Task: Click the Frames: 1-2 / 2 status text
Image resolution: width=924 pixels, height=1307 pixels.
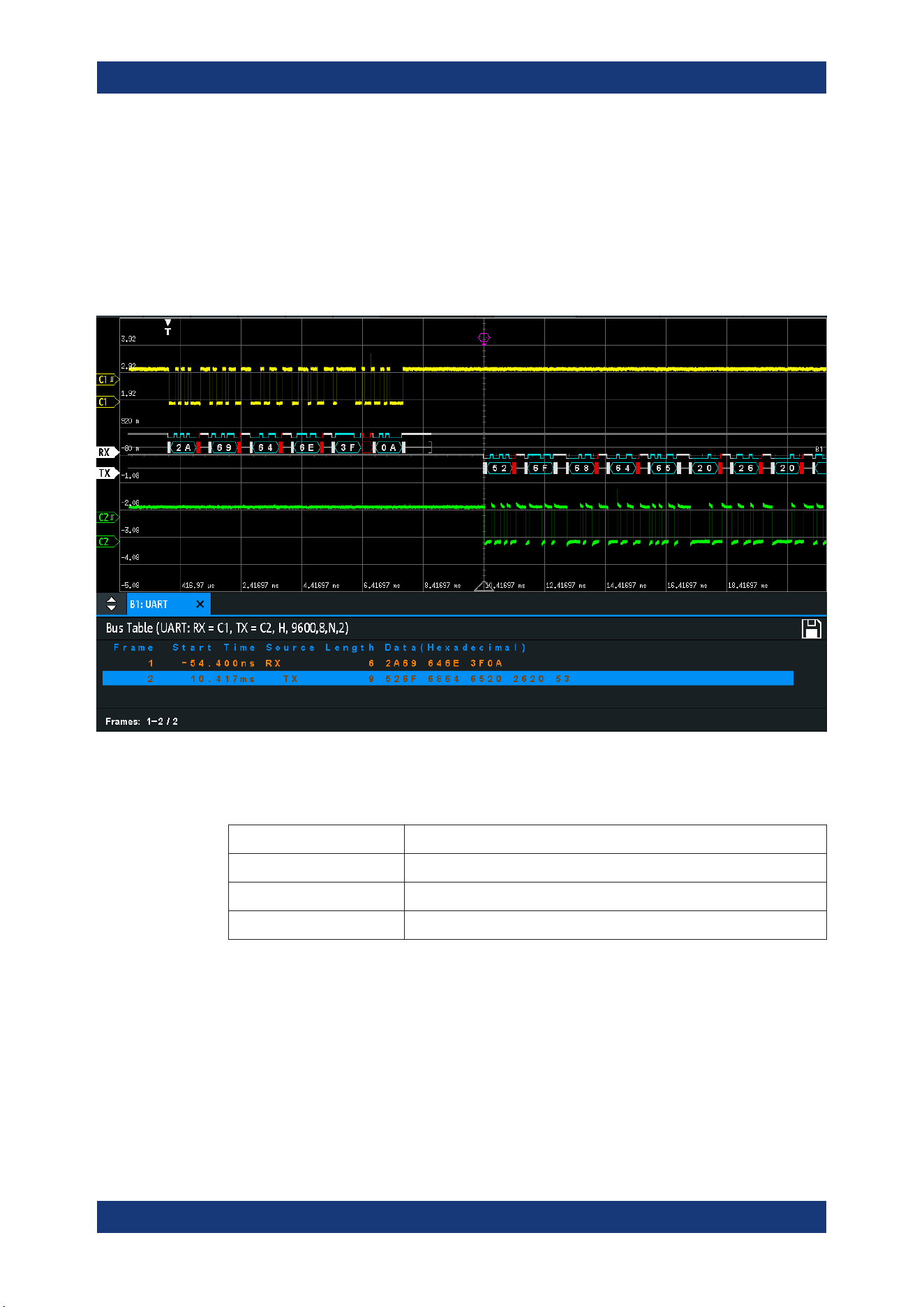Action: (x=142, y=721)
